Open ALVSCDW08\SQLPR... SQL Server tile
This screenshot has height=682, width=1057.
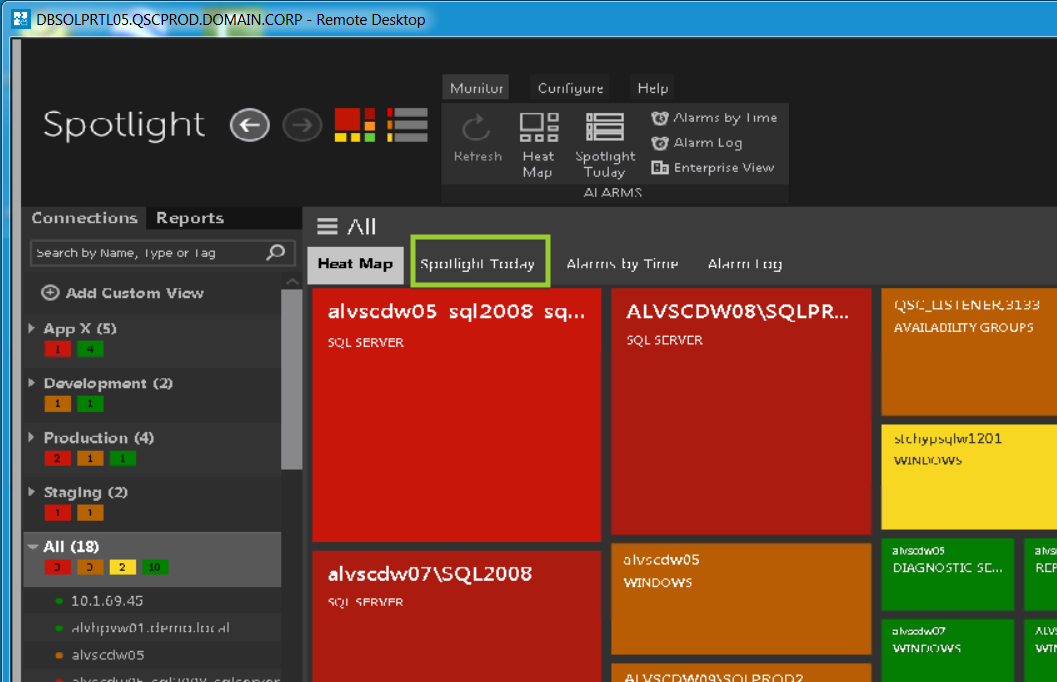point(742,412)
